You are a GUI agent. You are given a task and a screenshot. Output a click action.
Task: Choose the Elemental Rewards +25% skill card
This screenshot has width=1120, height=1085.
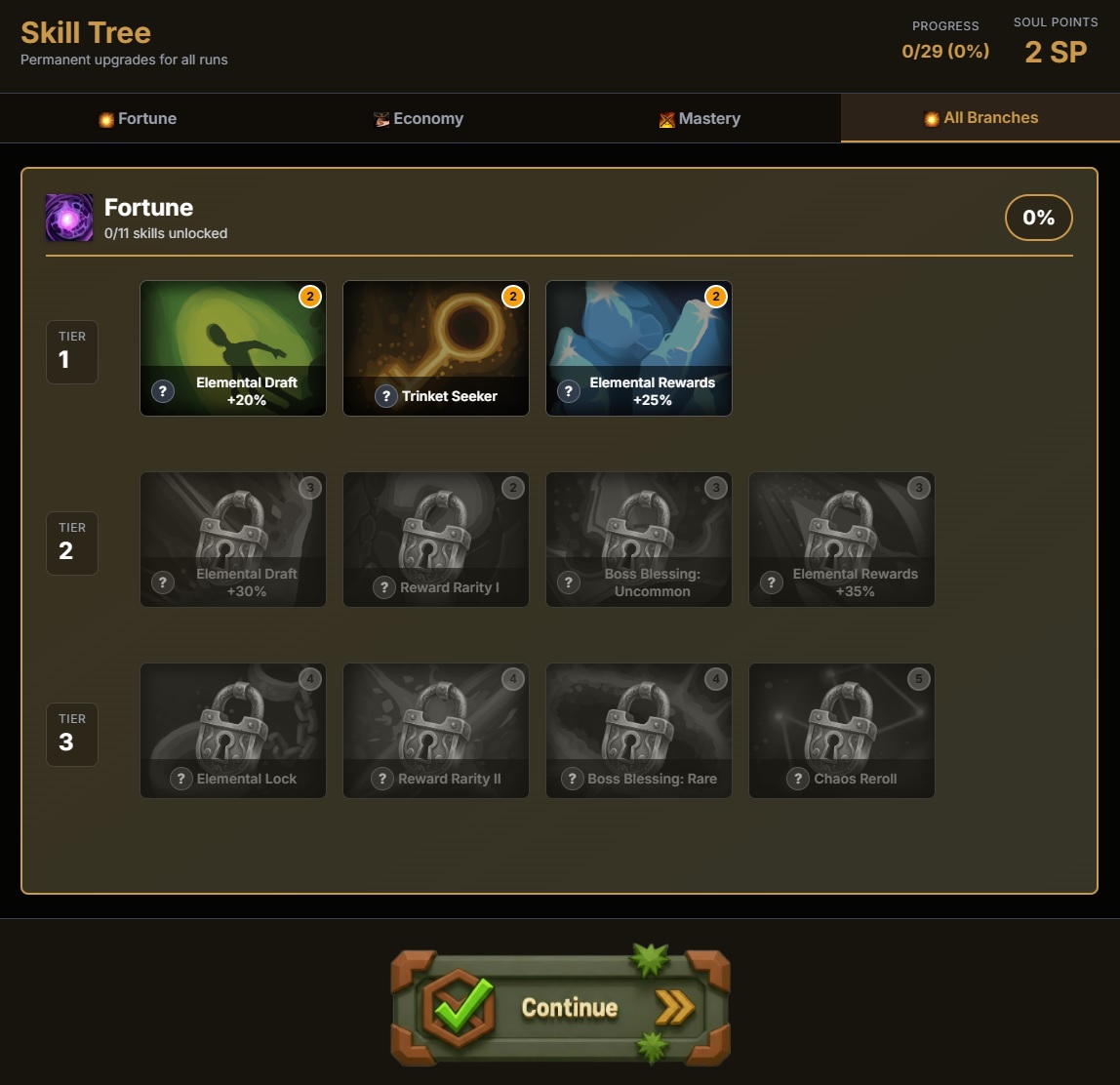click(639, 348)
